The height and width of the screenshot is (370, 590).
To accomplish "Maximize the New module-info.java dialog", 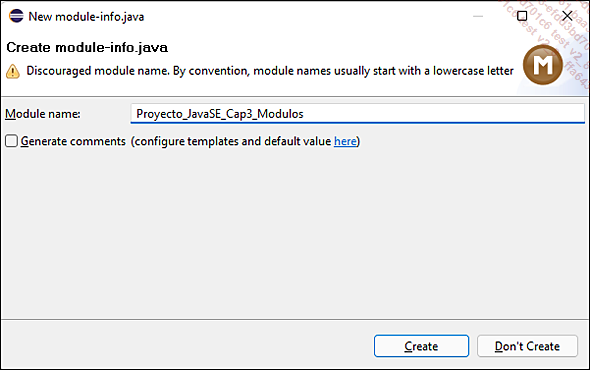I will click(522, 16).
